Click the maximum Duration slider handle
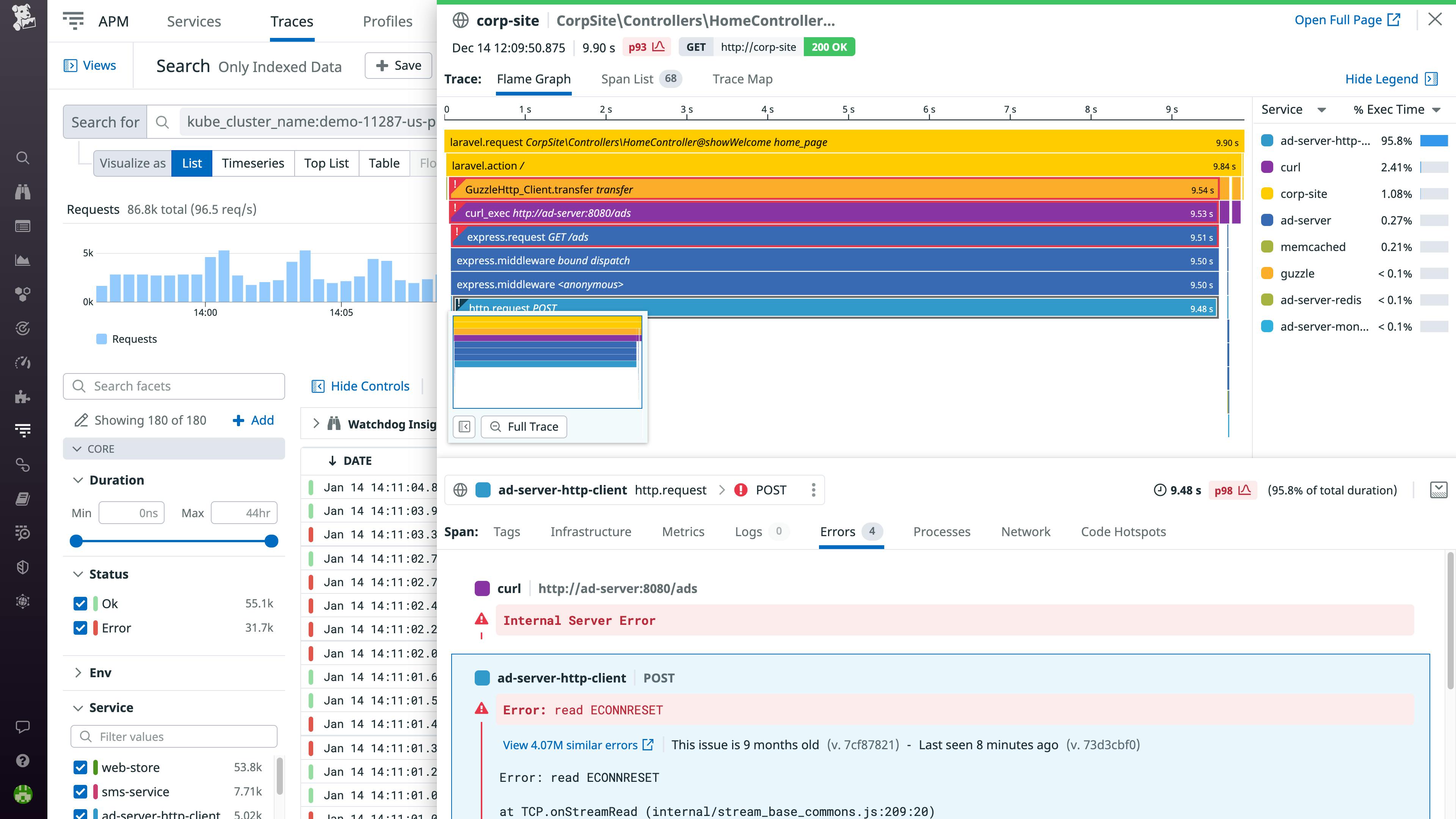 coord(271,541)
